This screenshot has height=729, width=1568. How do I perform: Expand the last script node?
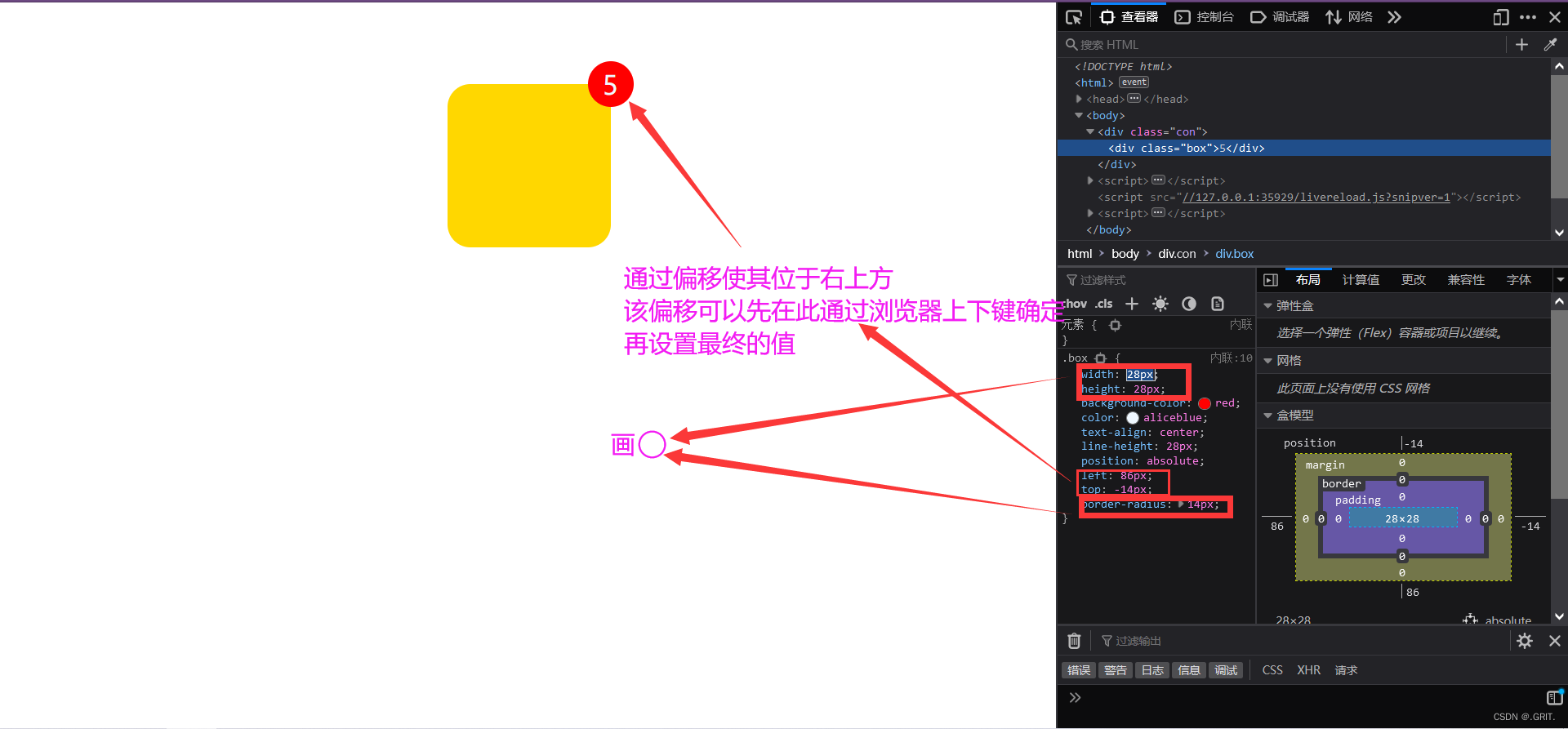pos(1090,213)
